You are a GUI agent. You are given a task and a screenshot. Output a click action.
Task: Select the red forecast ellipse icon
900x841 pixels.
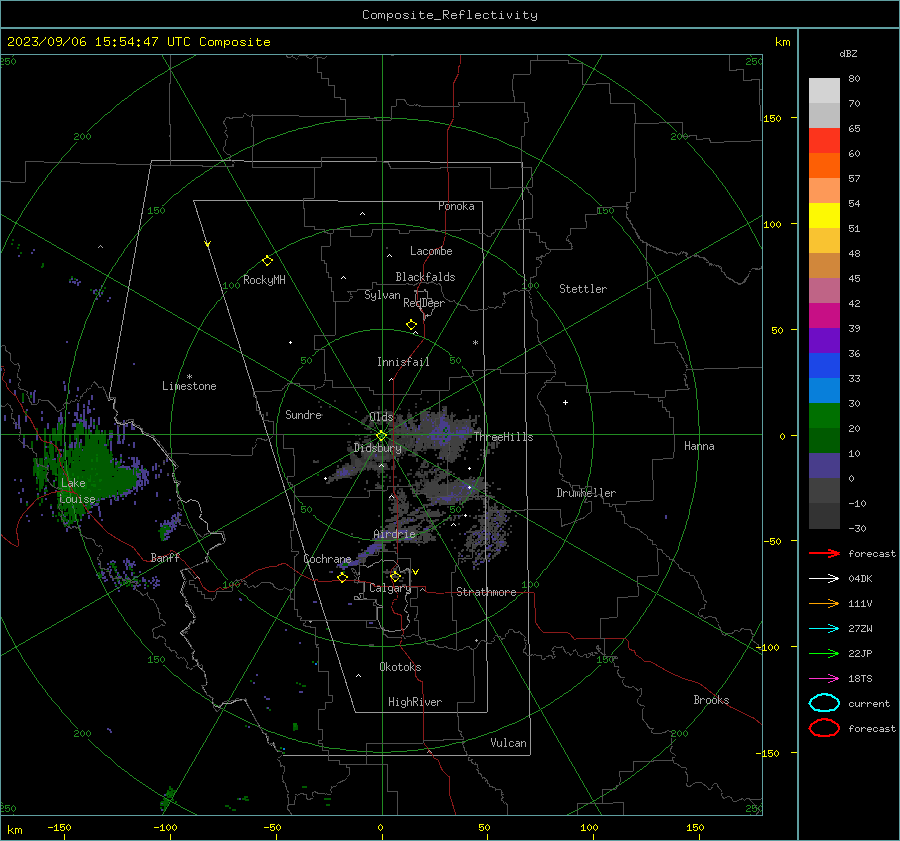click(824, 728)
